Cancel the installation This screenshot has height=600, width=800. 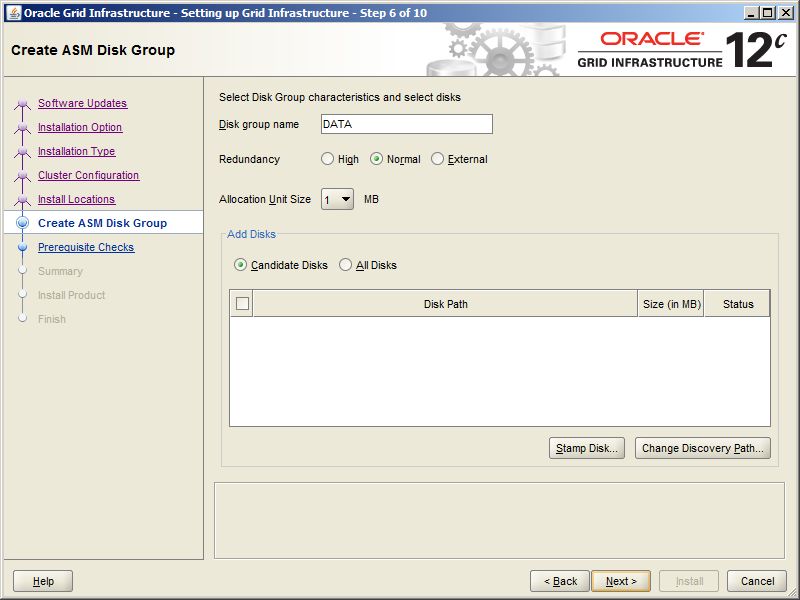757,581
